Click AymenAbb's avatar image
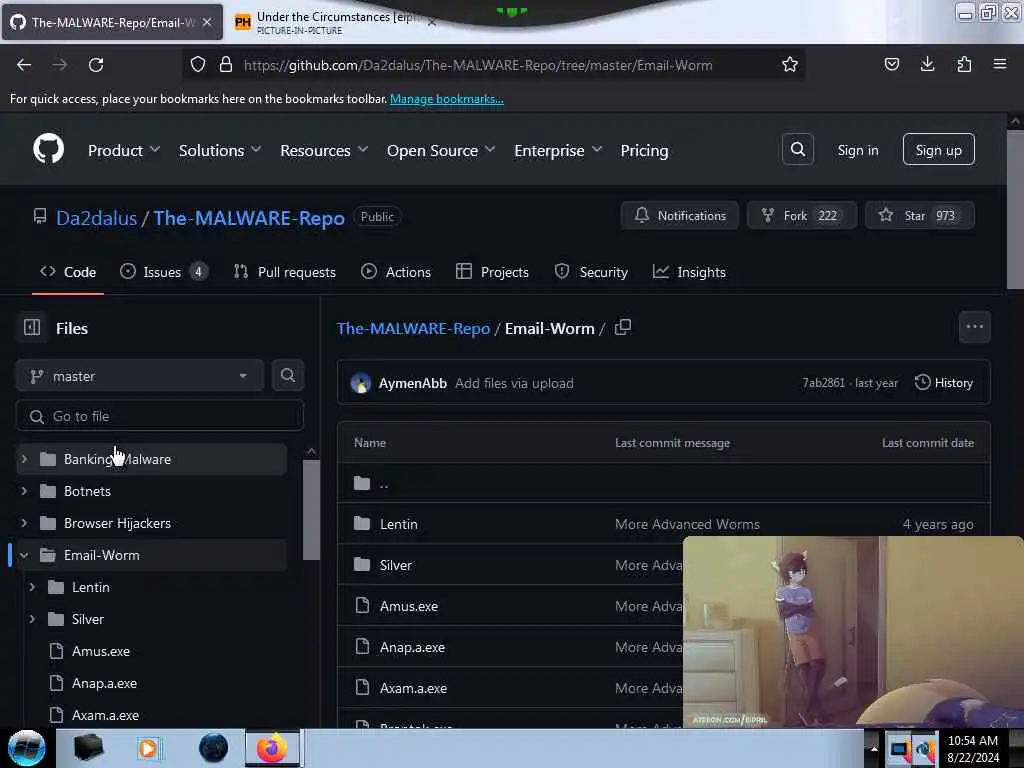This screenshot has width=1024, height=768. click(x=360, y=383)
